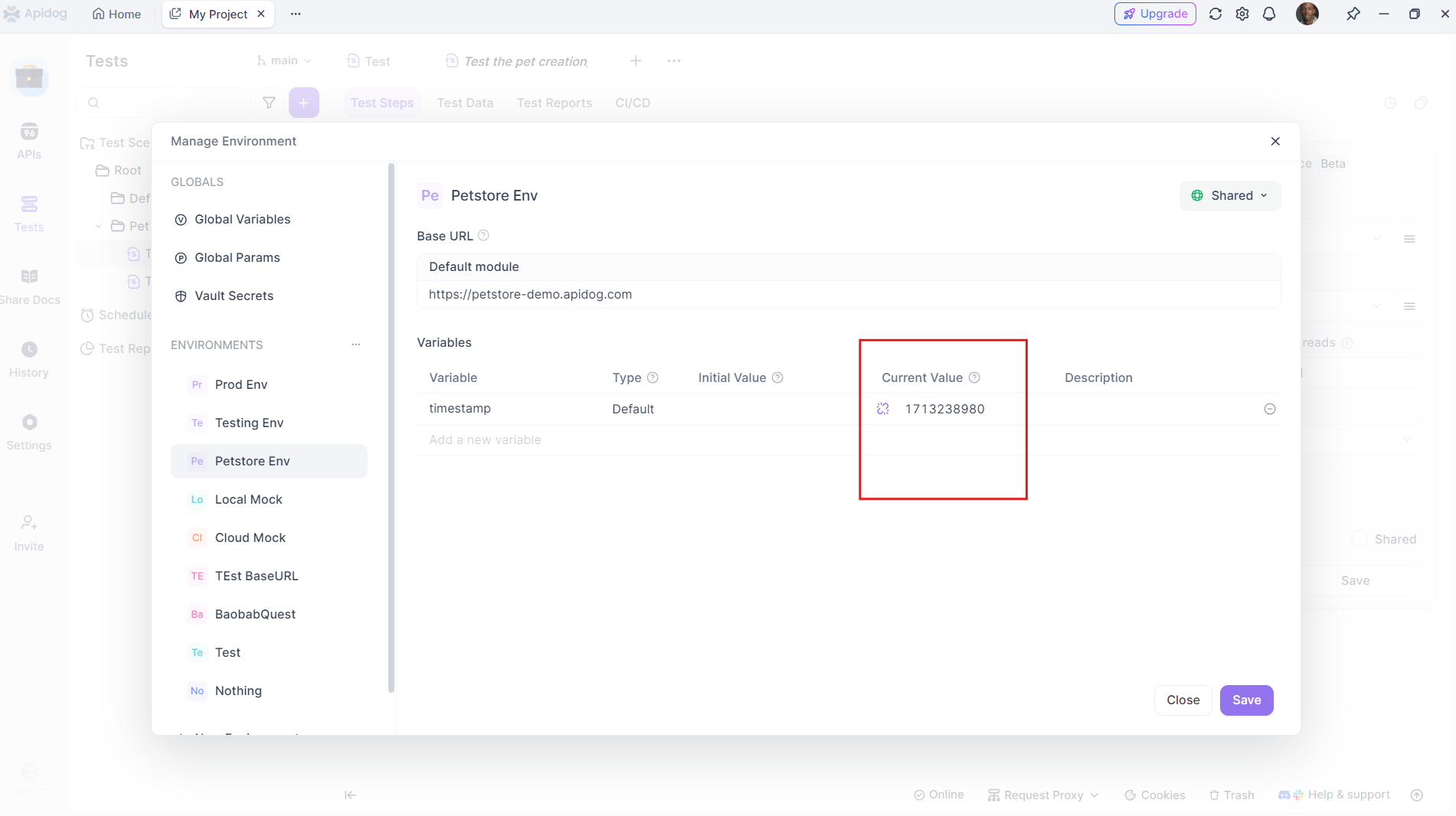This screenshot has width=1456, height=816.
Task: Click the Upgrade button
Action: click(1155, 14)
